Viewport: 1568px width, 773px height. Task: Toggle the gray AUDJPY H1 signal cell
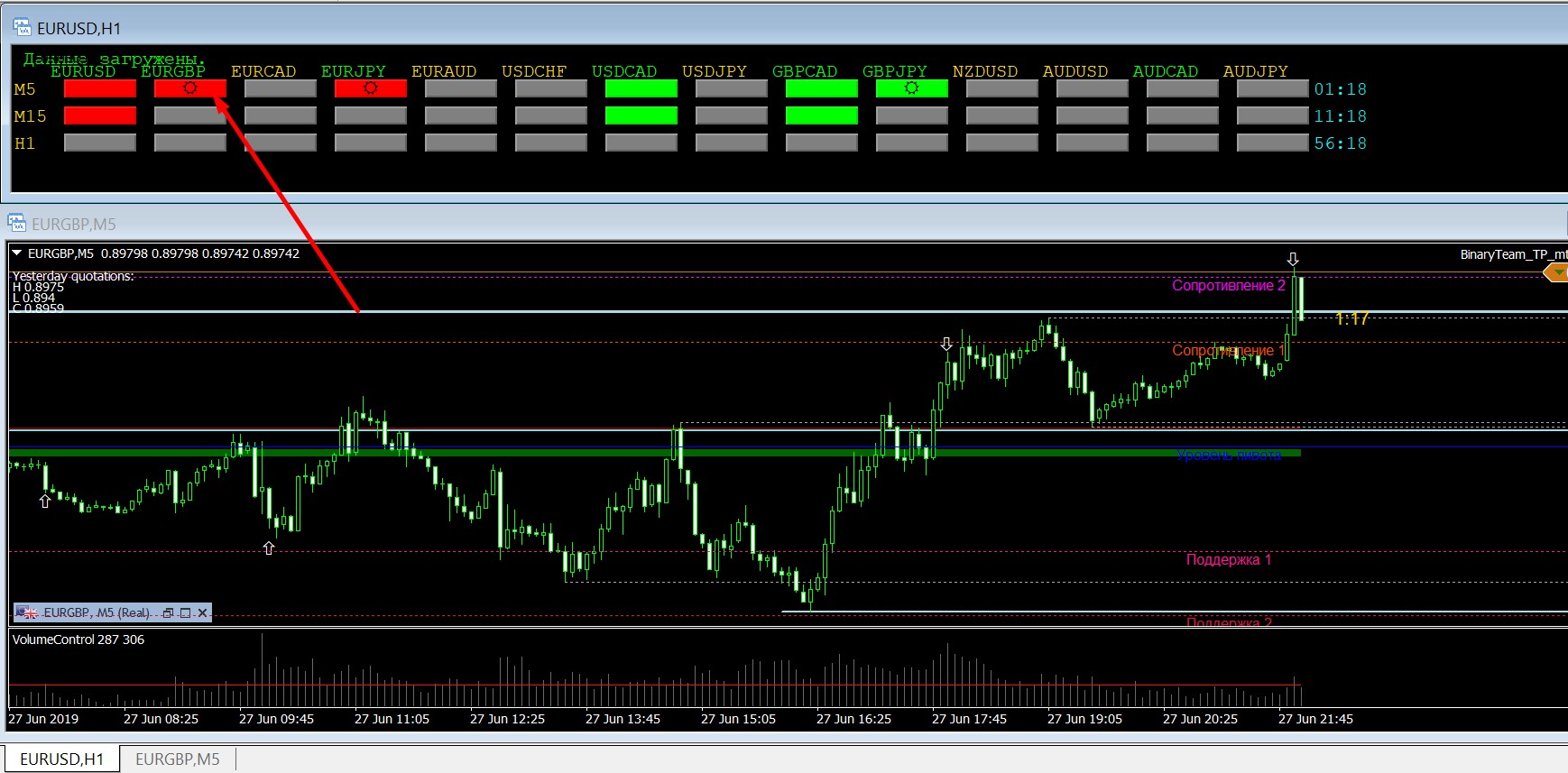coord(1272,143)
